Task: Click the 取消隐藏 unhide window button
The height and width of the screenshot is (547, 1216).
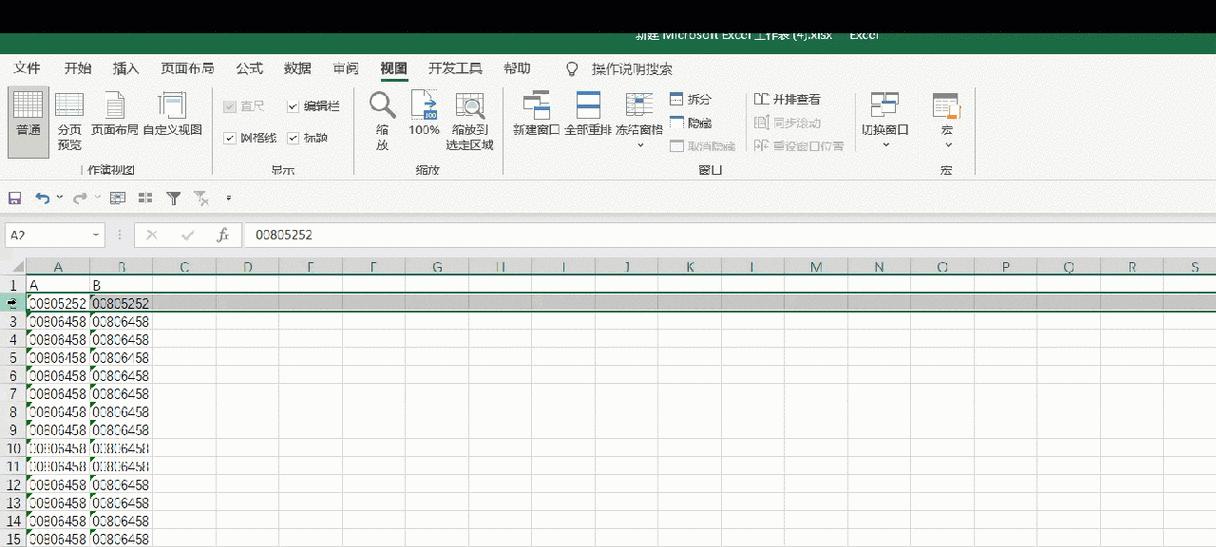Action: click(x=702, y=146)
